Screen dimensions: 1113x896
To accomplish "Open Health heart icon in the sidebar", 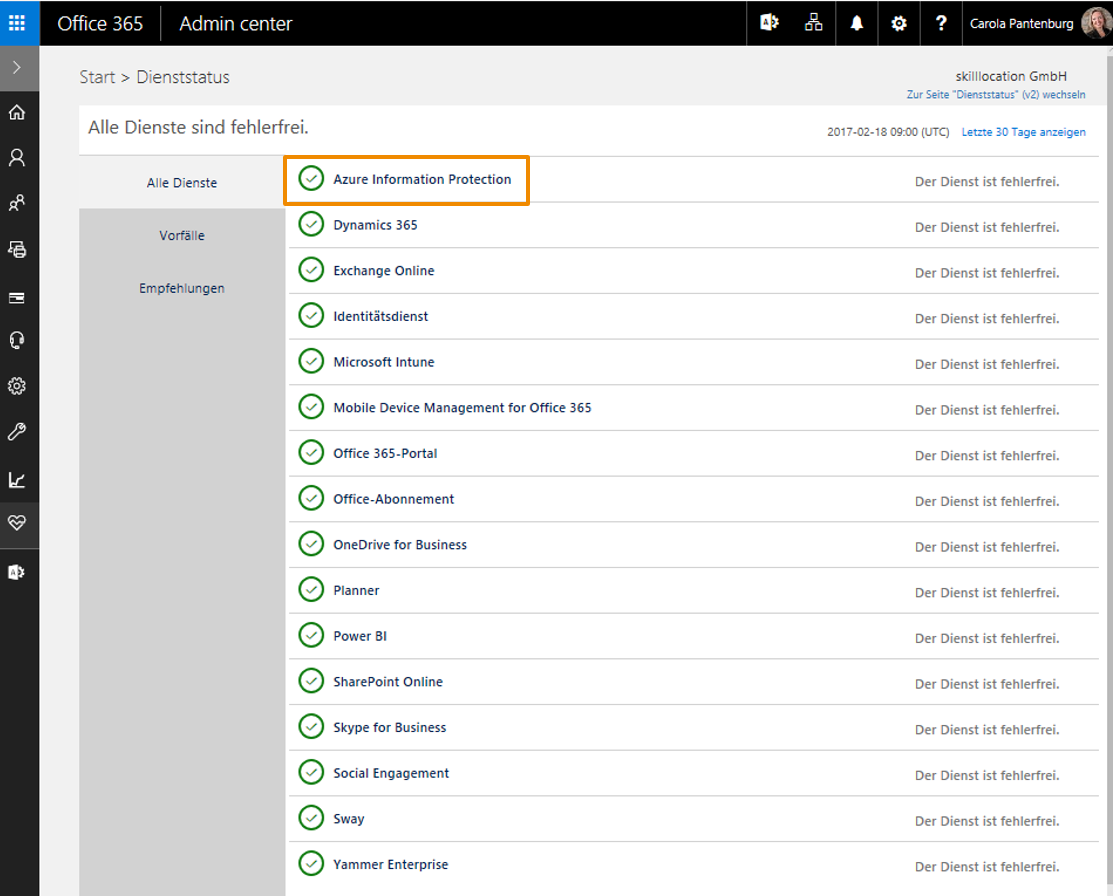I will [x=17, y=523].
